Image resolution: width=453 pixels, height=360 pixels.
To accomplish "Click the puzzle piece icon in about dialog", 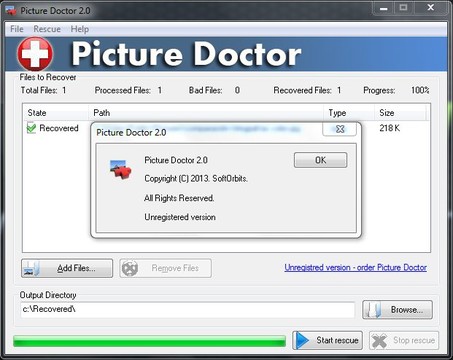I will tap(120, 169).
